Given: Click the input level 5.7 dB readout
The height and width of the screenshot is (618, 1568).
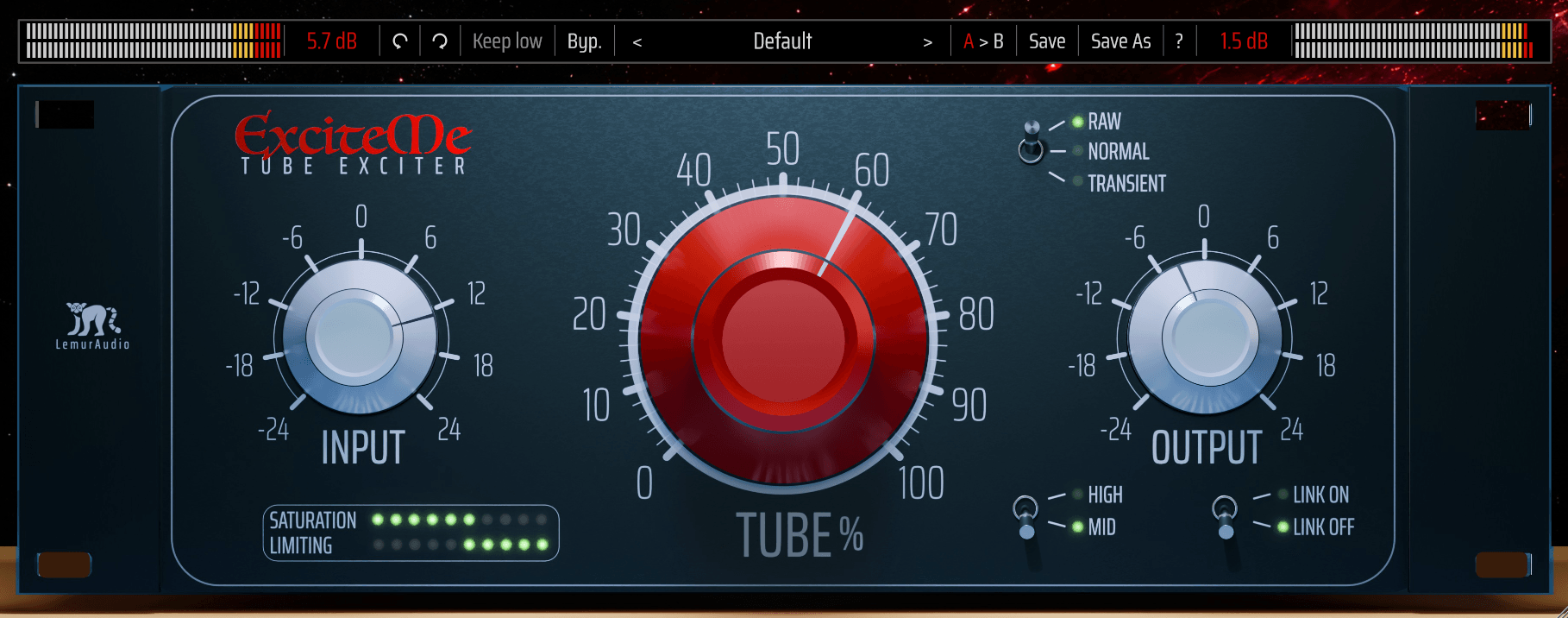Looking at the screenshot, I should point(332,41).
